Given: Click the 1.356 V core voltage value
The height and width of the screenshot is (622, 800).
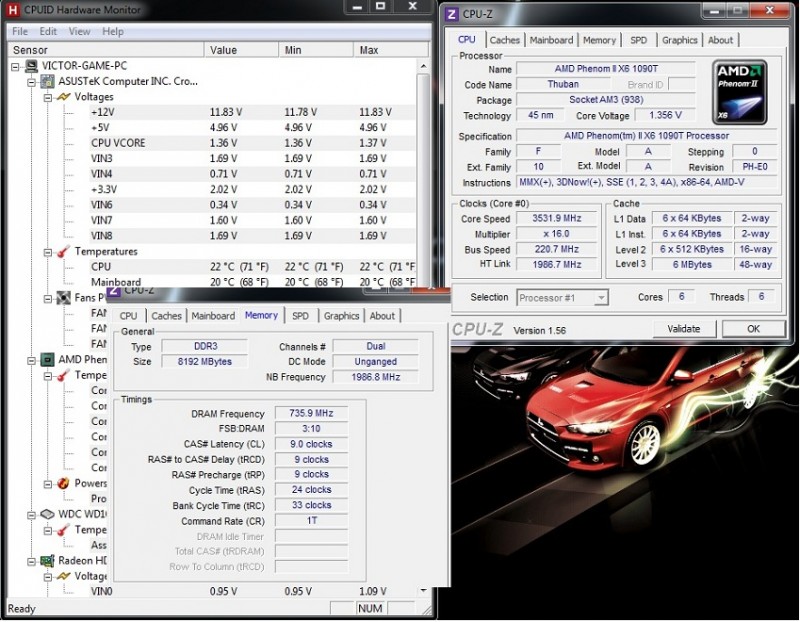Looking at the screenshot, I should (x=665, y=115).
